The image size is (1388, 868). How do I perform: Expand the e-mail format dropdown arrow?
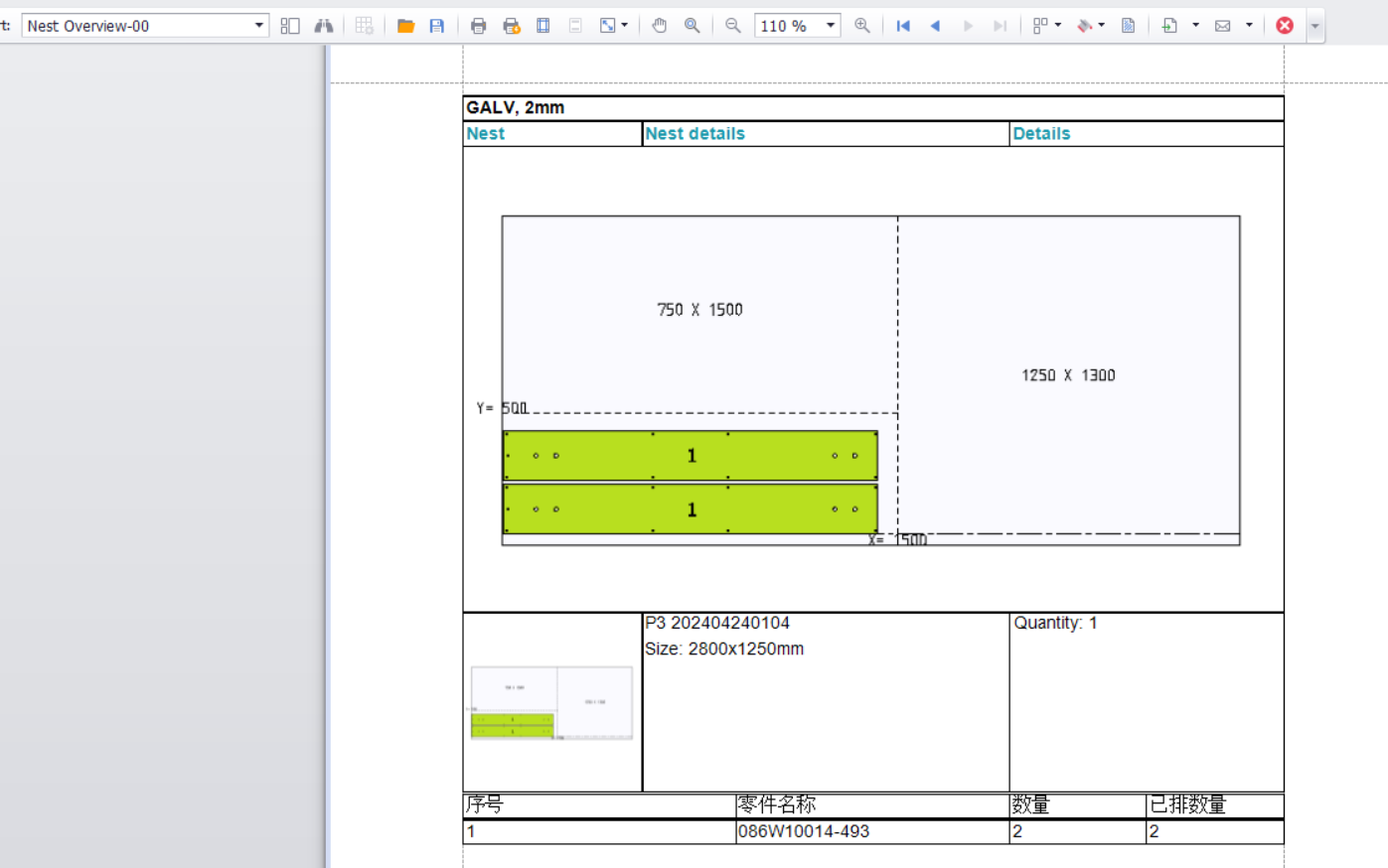(1249, 26)
